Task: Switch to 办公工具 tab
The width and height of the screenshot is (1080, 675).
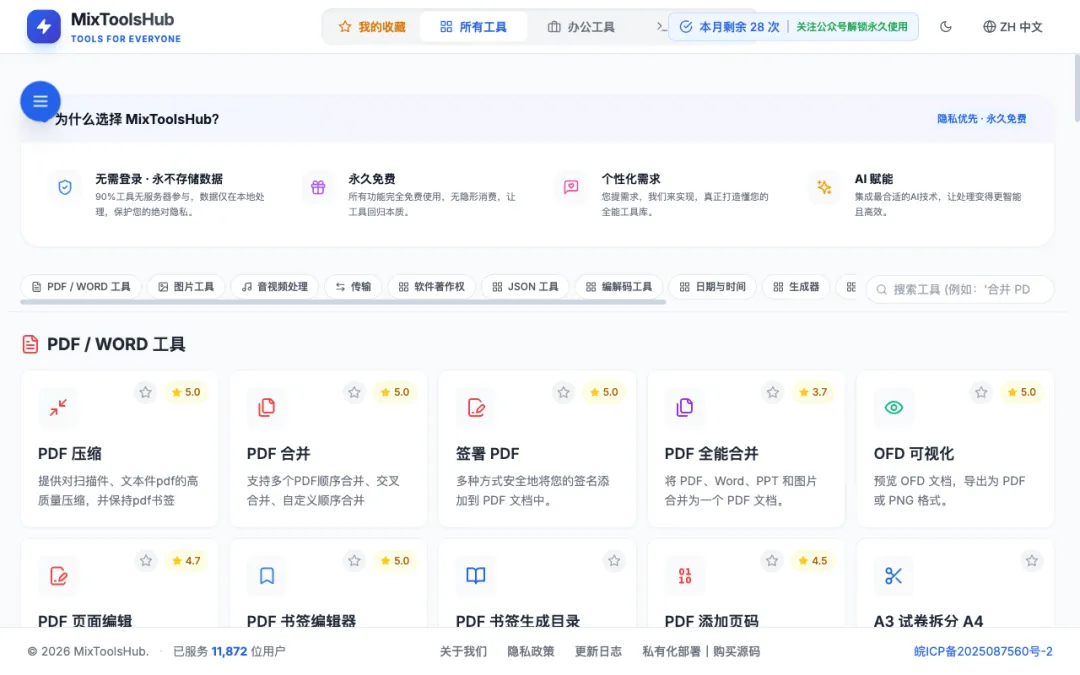Action: click(x=581, y=27)
